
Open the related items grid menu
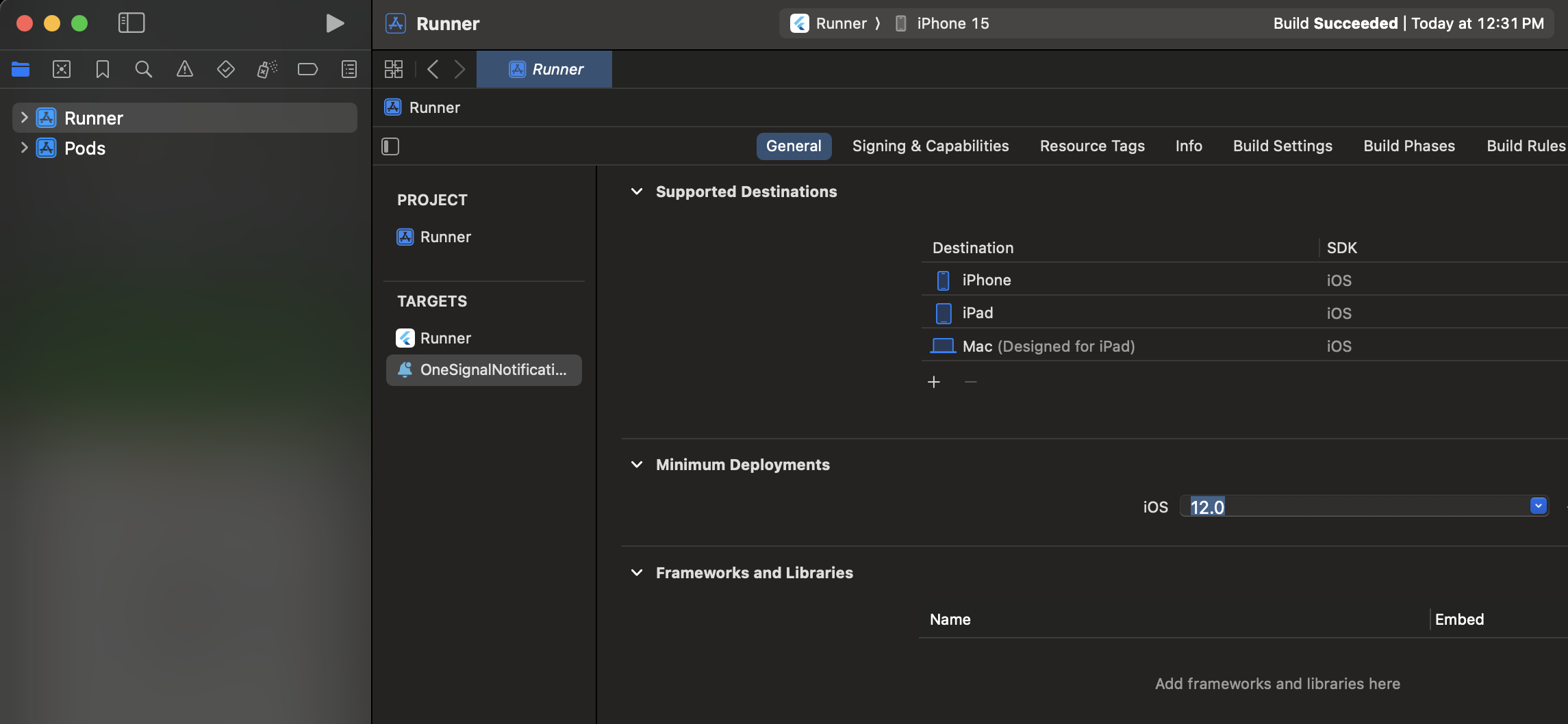point(394,69)
